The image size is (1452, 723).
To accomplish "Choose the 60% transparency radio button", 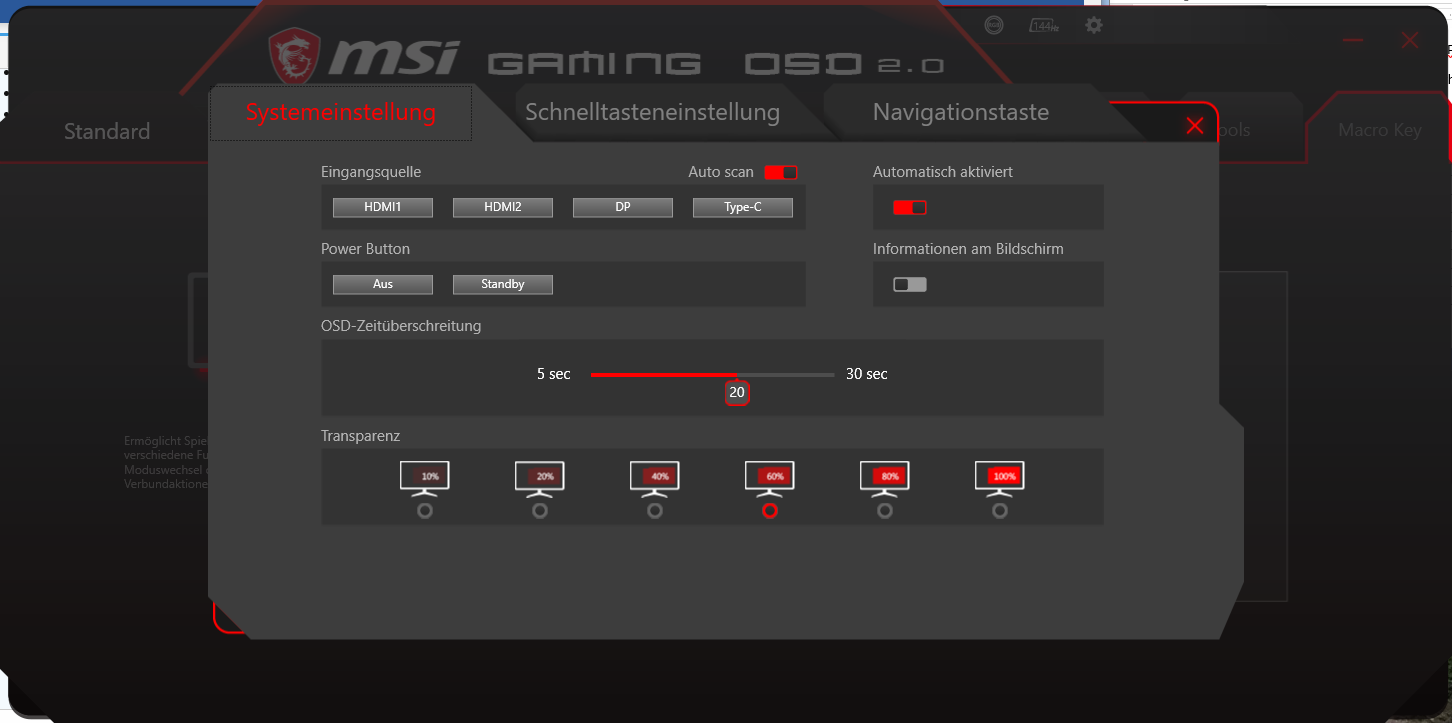I will 769,510.
